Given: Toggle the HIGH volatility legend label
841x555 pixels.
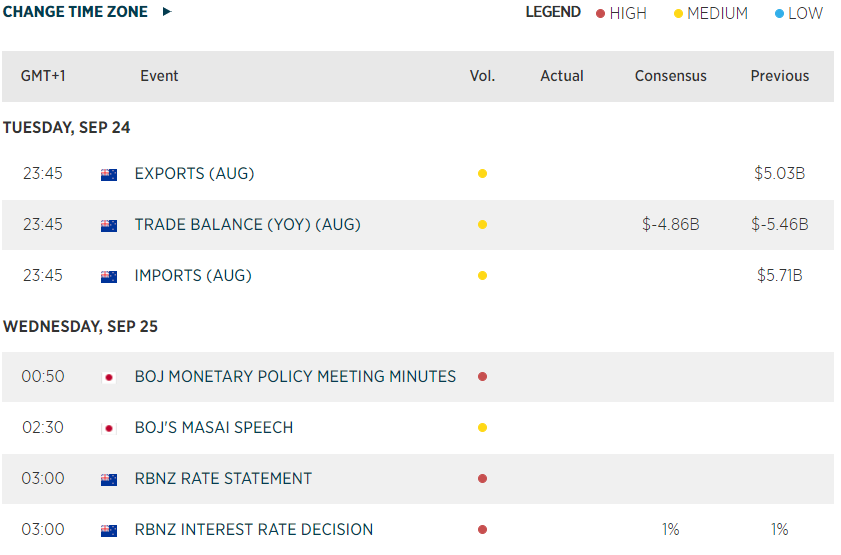Looking at the screenshot, I should (628, 13).
